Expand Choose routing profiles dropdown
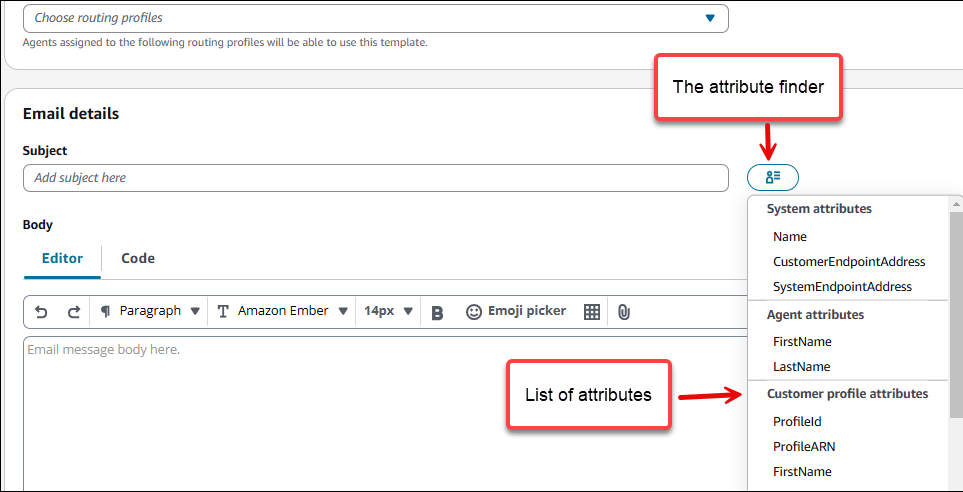Screen dimensions: 963x492 [375, 18]
